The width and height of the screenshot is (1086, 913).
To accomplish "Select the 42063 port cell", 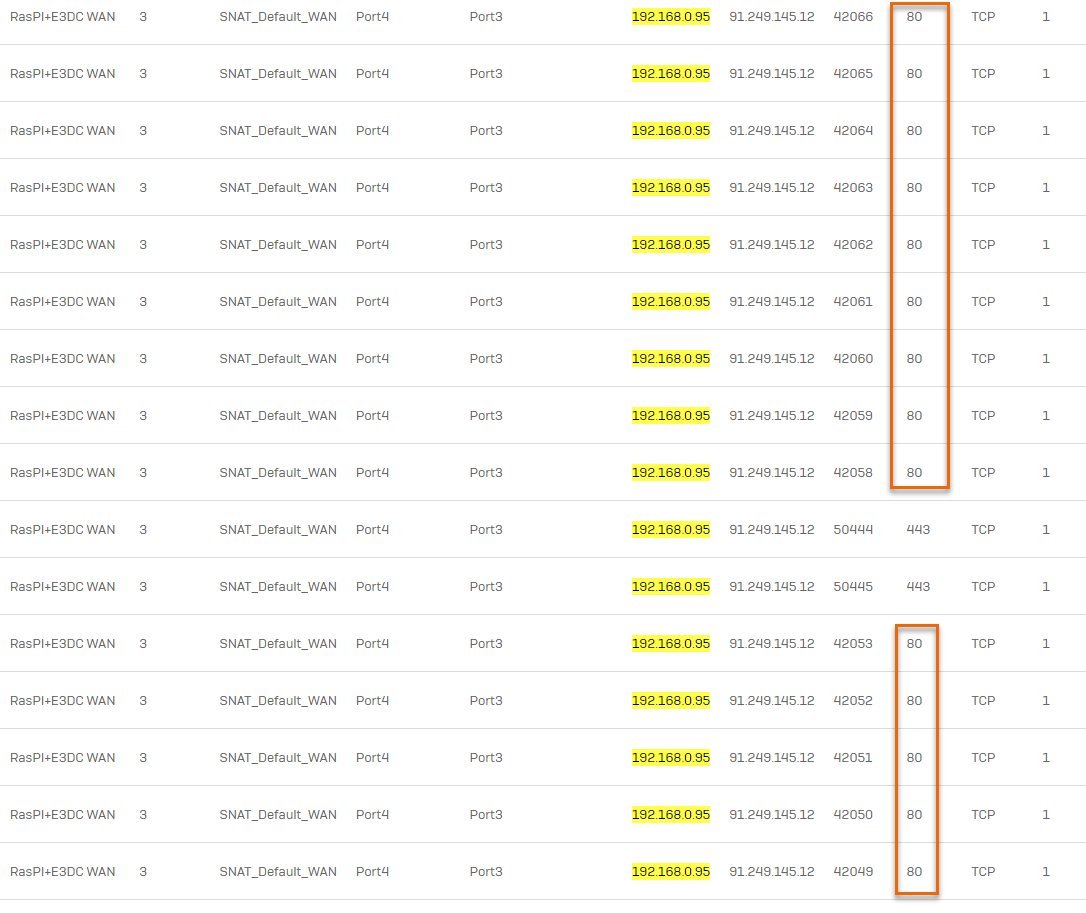I will (x=853, y=188).
